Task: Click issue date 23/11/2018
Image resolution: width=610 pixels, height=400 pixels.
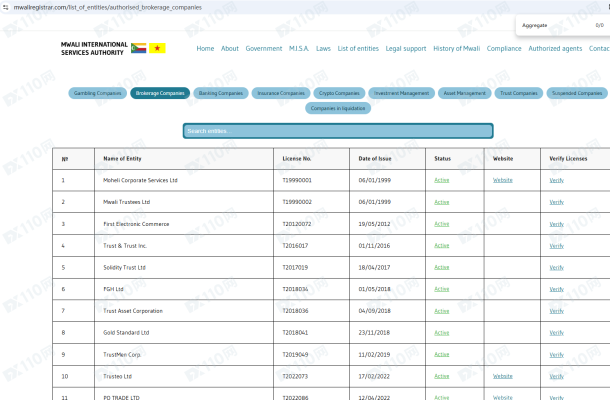Action: click(x=374, y=333)
